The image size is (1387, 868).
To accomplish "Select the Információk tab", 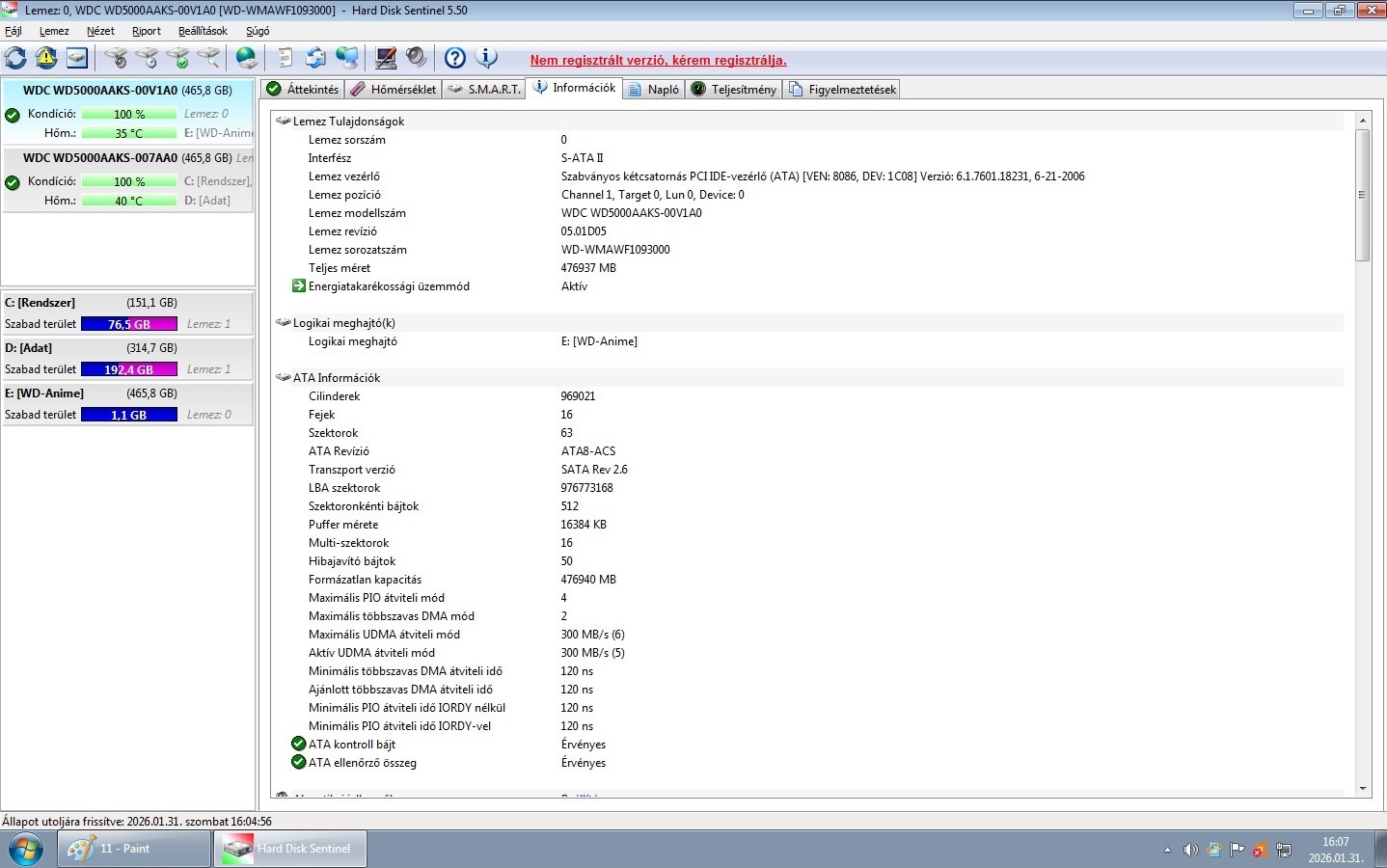I will pyautogui.click(x=575, y=88).
